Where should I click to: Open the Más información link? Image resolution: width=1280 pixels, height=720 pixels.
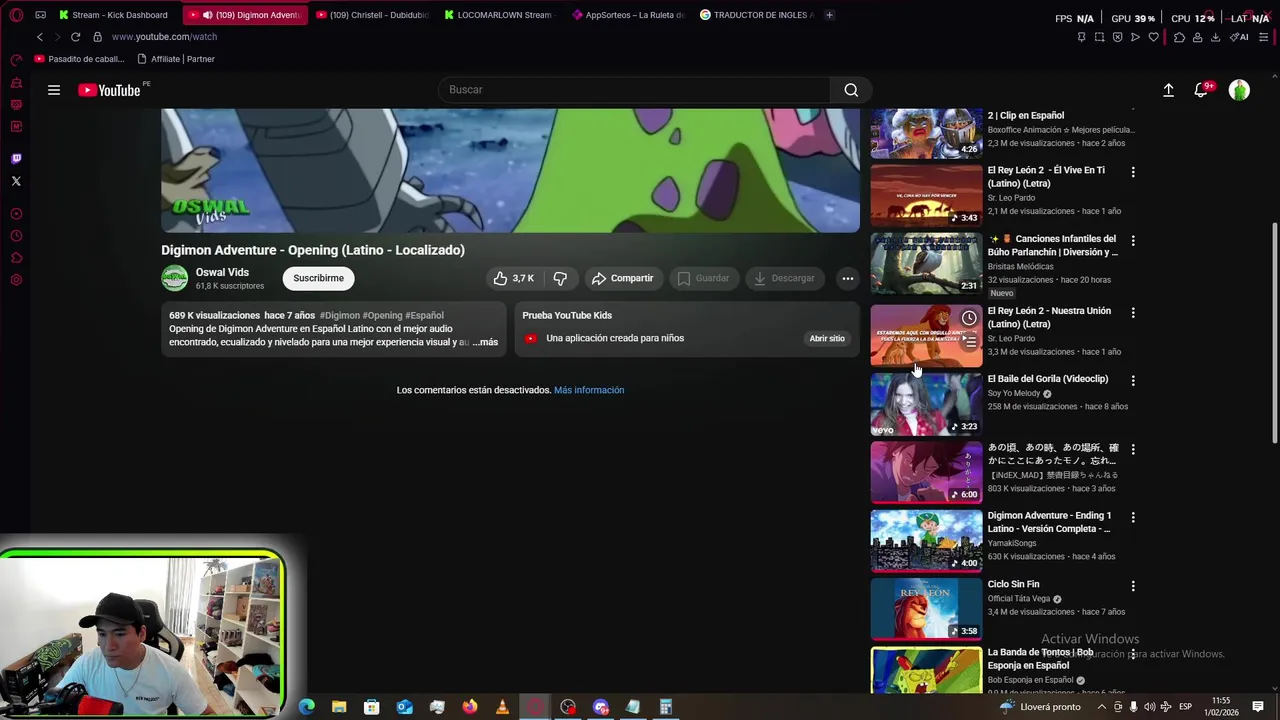[589, 390]
